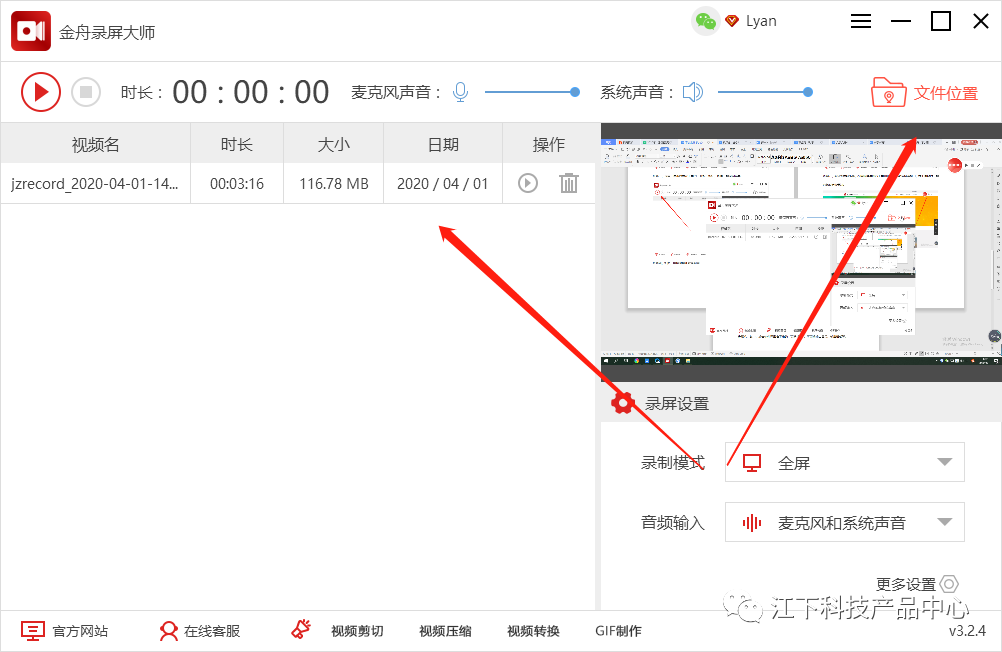Click the 大小 column header
Viewport: 1002px width, 652px height.
pyautogui.click(x=334, y=144)
